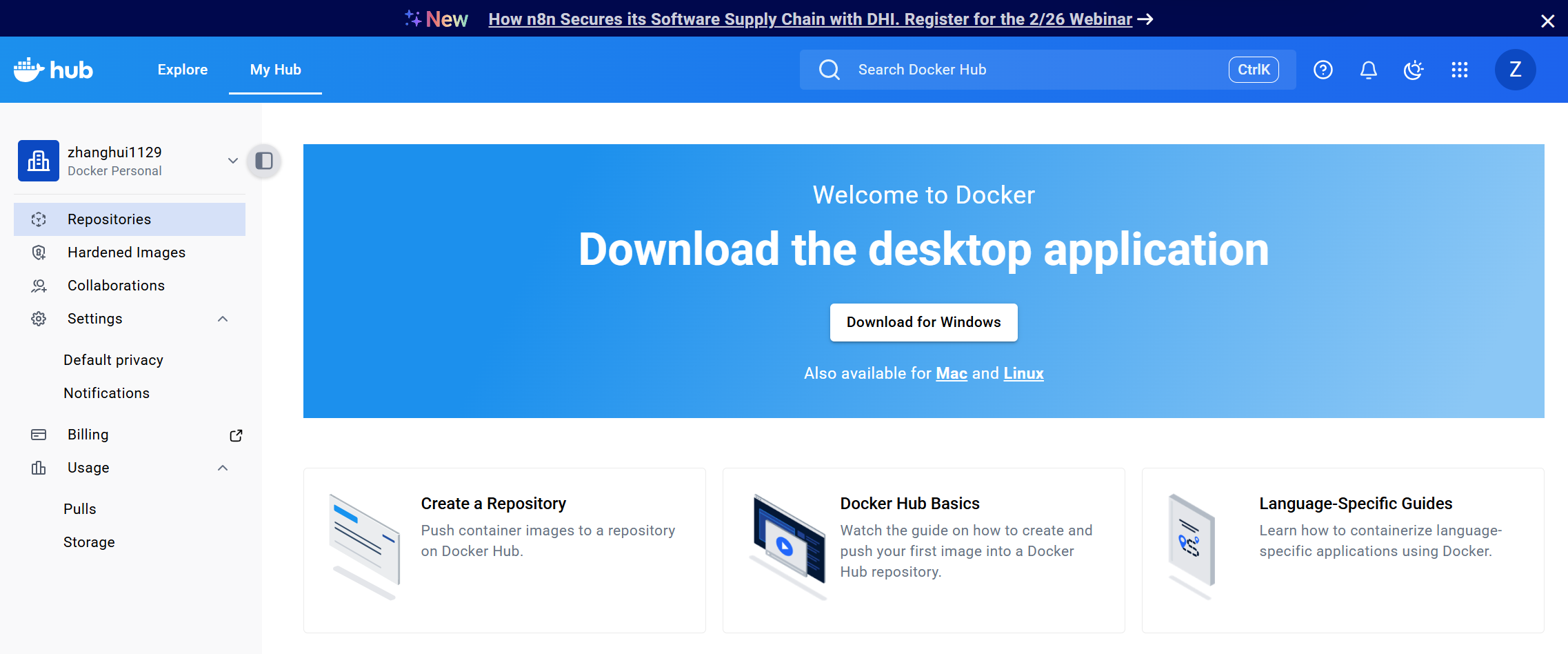Collapse the Settings section chevron
This screenshot has width=1568, height=654.
pos(223,319)
